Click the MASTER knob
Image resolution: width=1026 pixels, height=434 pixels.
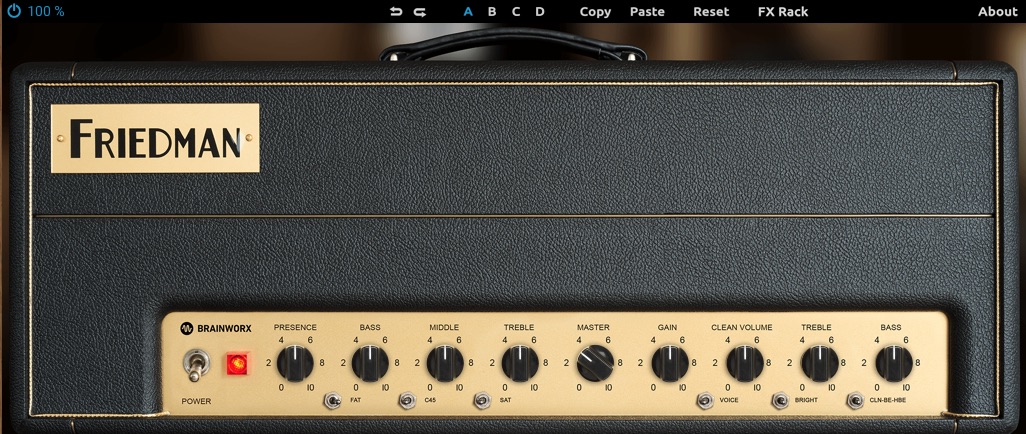click(595, 363)
